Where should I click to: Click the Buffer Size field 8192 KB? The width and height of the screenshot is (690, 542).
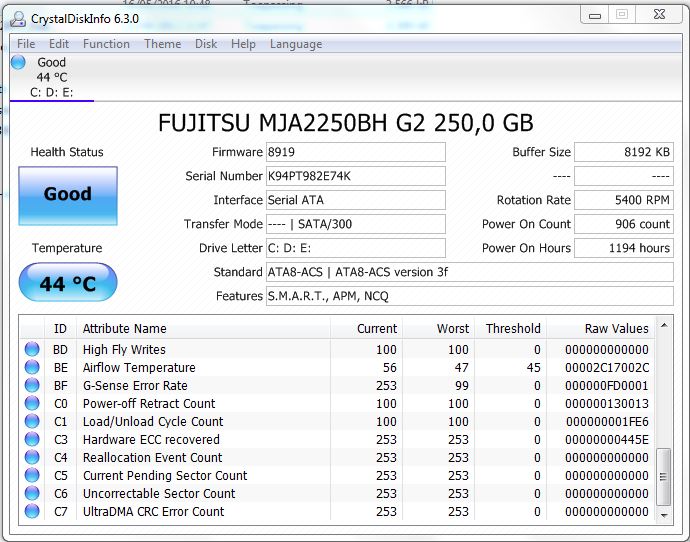[624, 152]
